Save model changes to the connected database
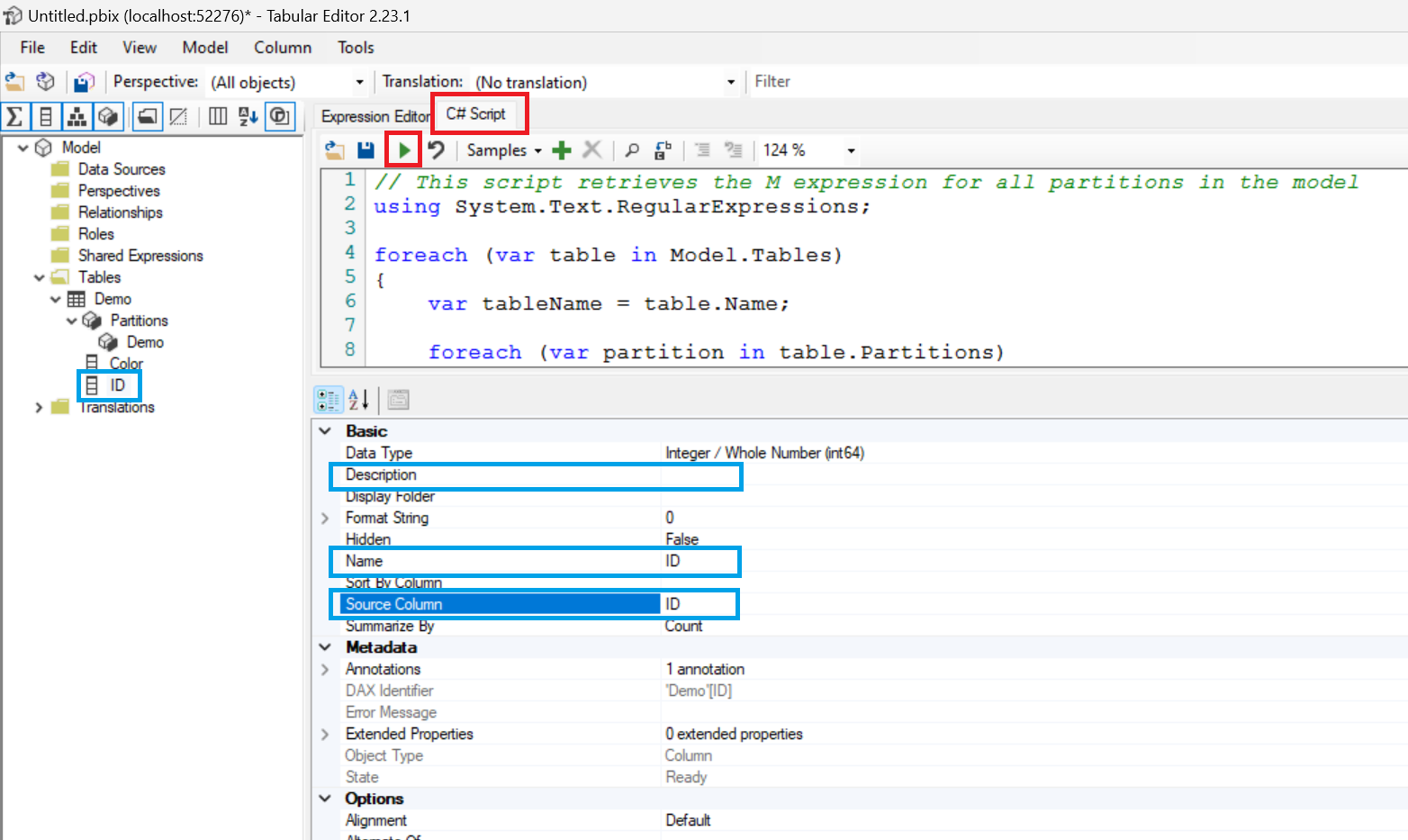Screen dimensions: 1408x840 84,82
